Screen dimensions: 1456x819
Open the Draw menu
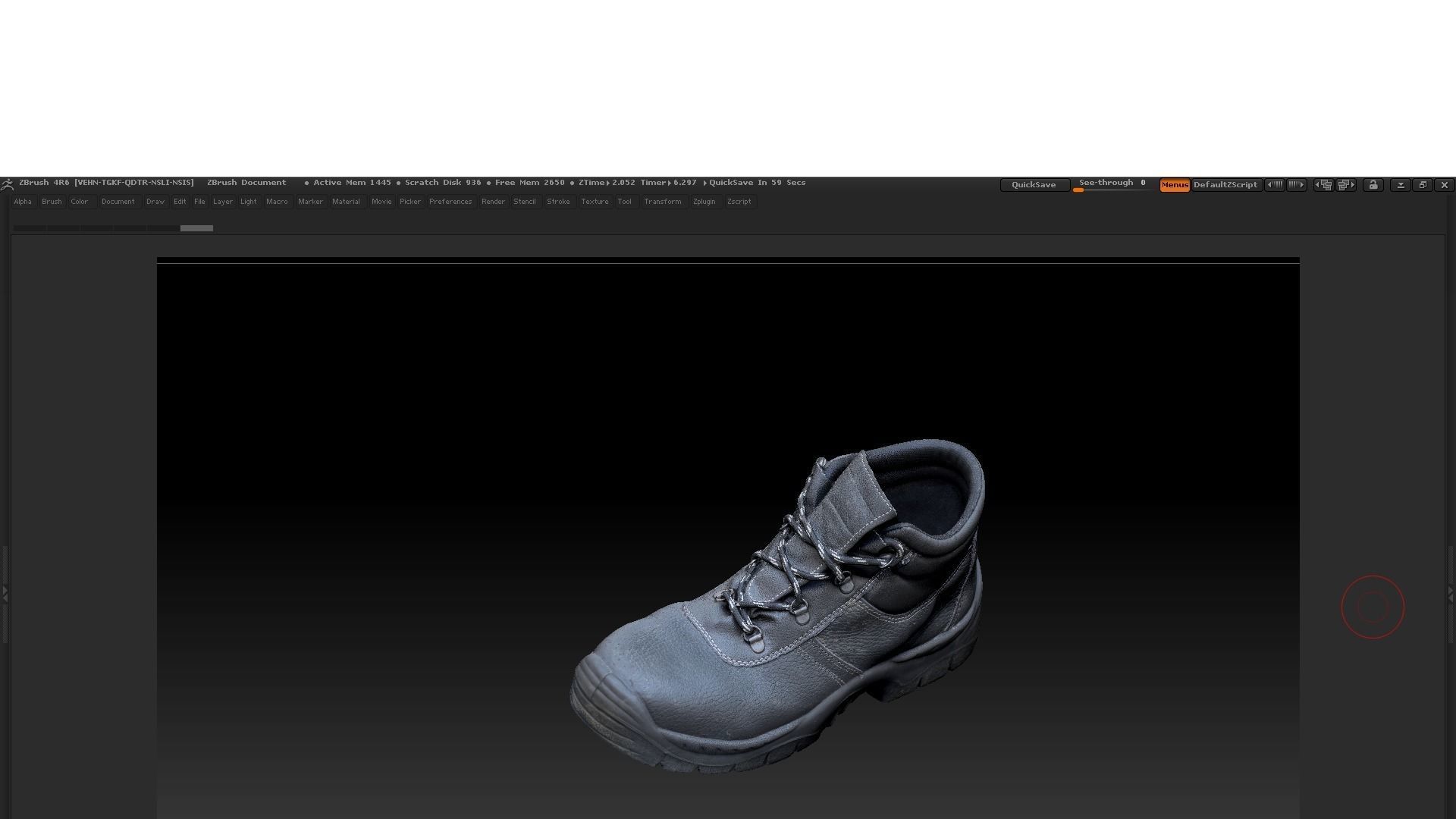click(x=155, y=202)
